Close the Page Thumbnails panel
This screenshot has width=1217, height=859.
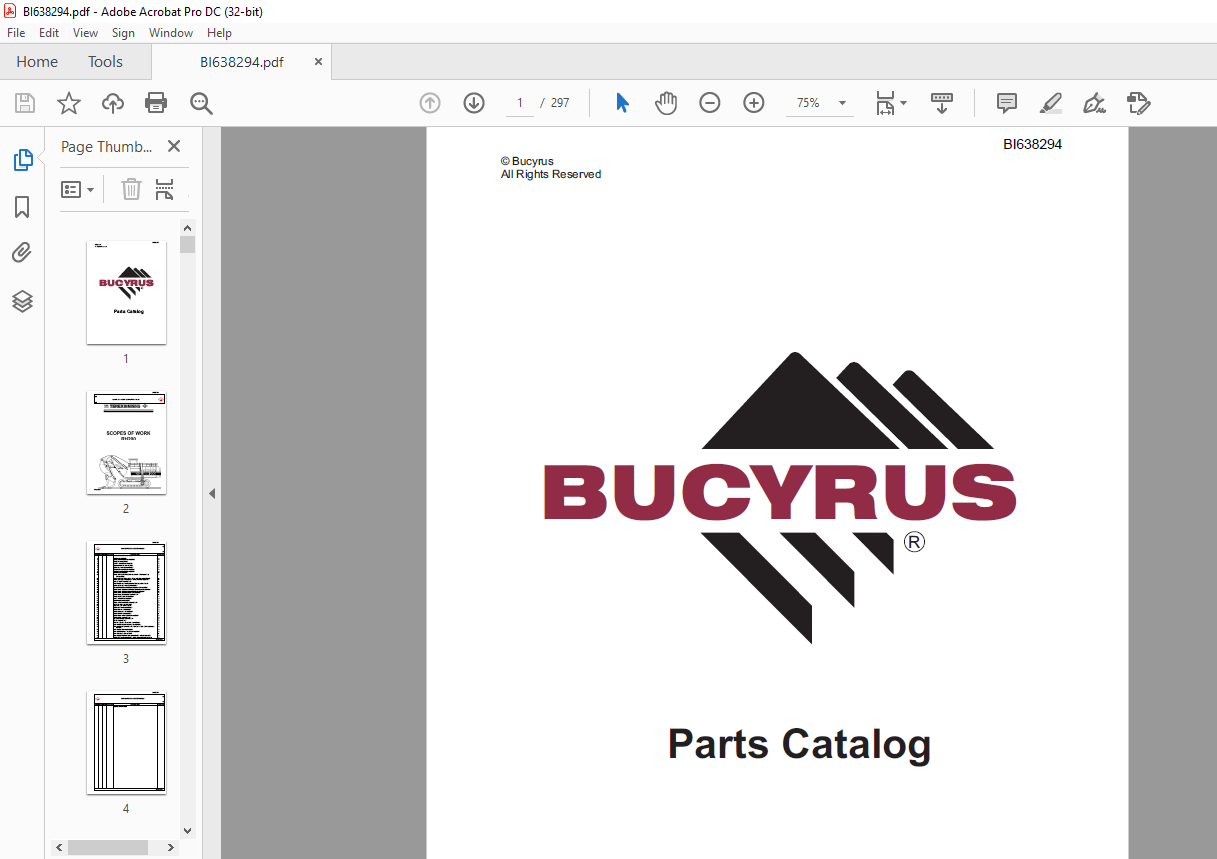pos(174,146)
